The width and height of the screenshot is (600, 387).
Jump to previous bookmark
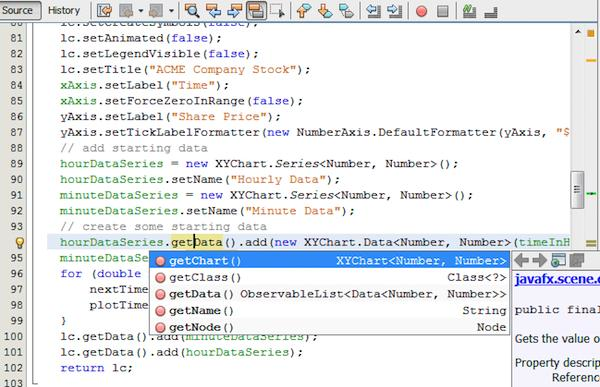click(304, 10)
